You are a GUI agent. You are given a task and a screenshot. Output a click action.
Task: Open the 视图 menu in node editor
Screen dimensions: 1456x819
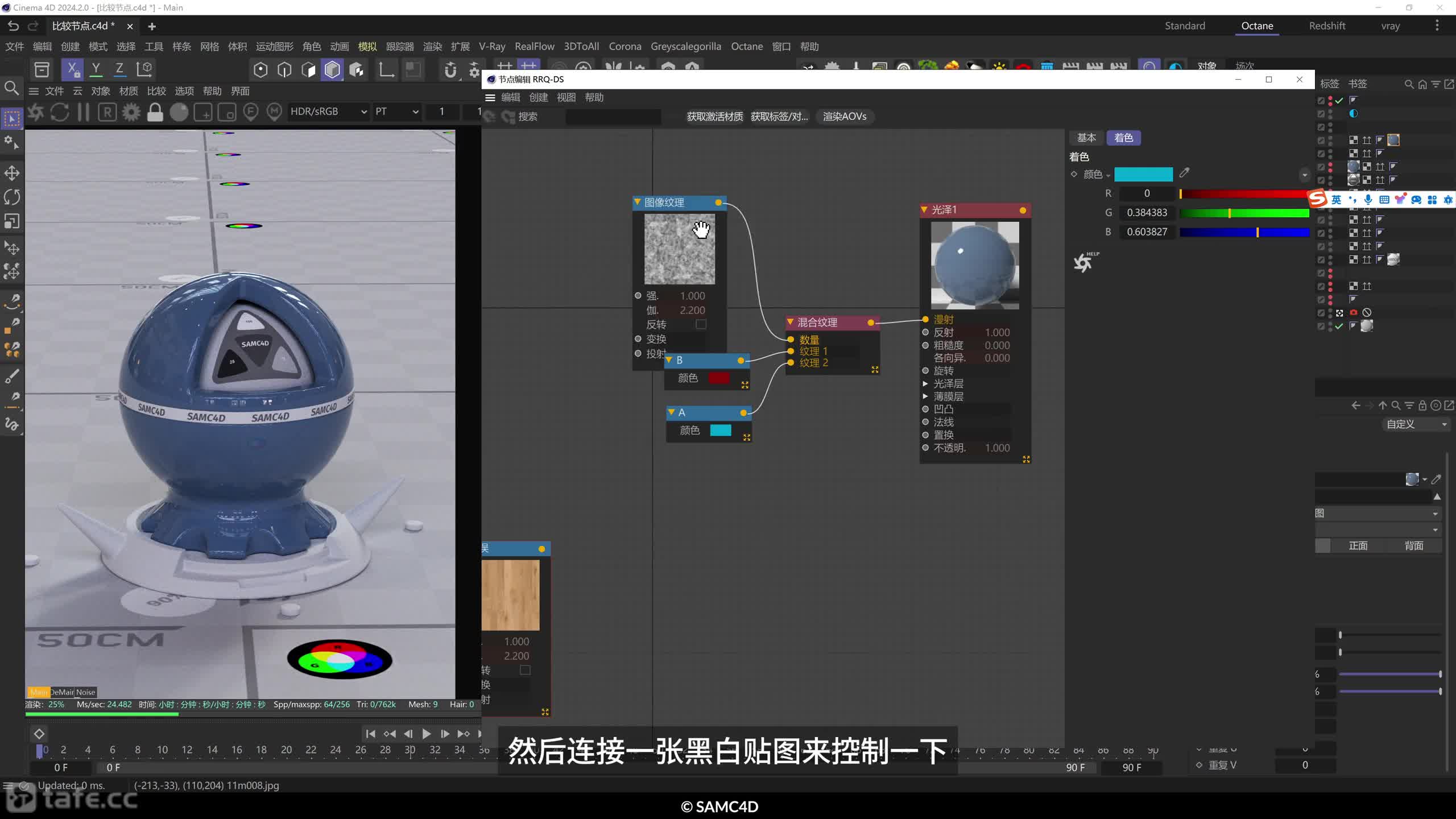[566, 97]
